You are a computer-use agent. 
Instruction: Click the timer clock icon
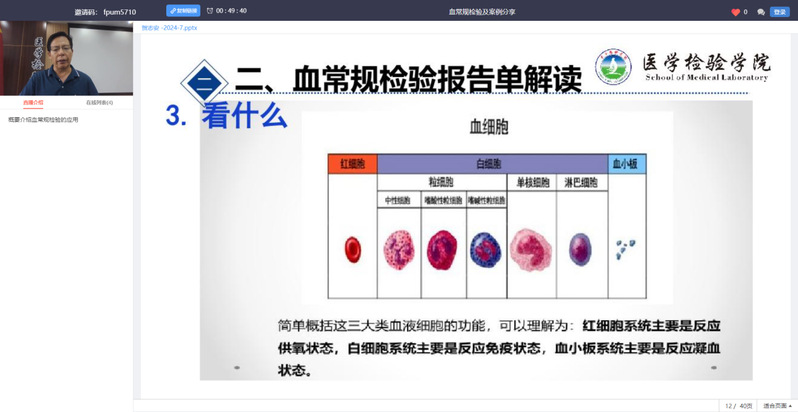210,11
